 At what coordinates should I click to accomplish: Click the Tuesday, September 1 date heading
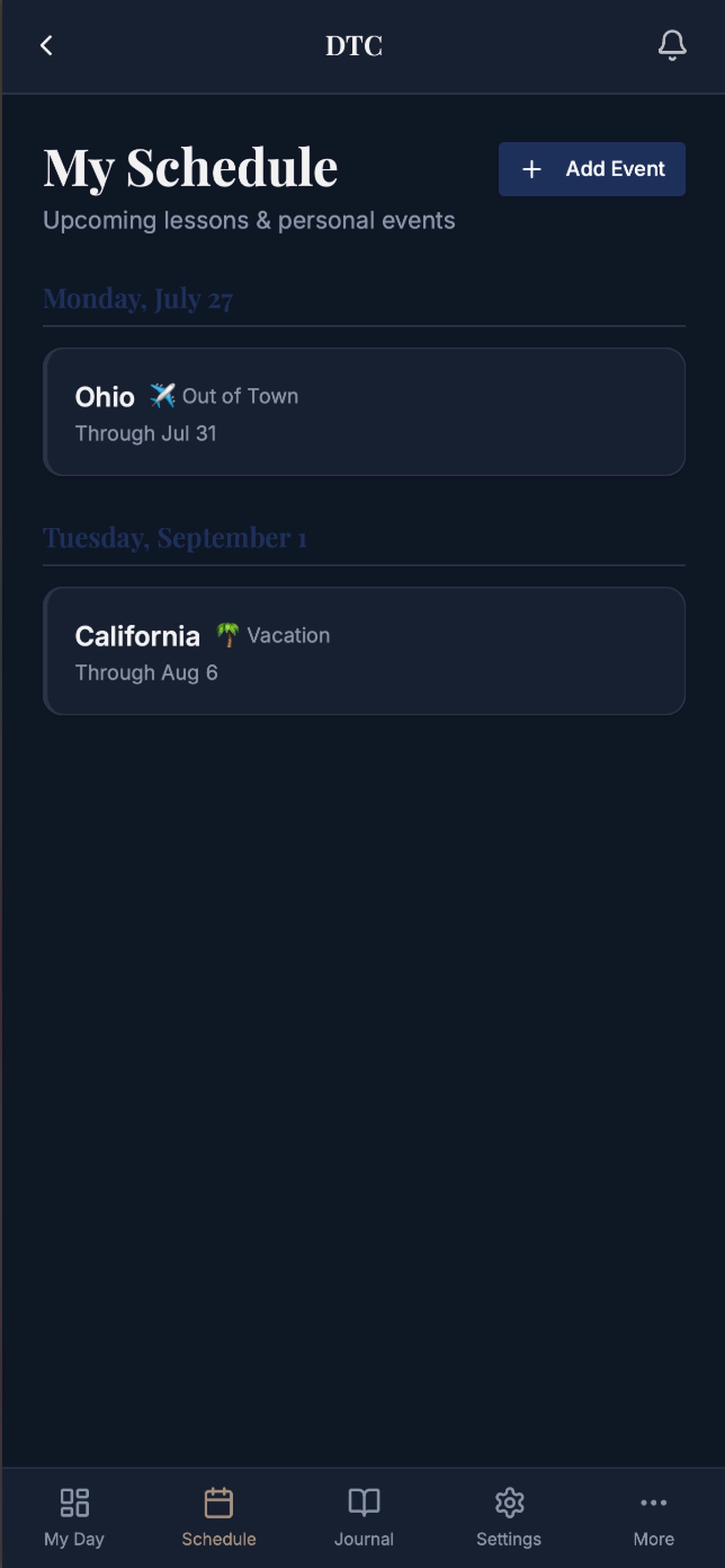pos(174,538)
